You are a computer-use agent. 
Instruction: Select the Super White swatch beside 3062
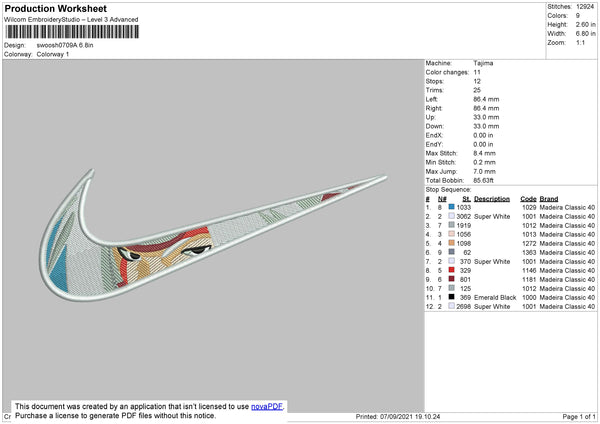[x=452, y=216]
